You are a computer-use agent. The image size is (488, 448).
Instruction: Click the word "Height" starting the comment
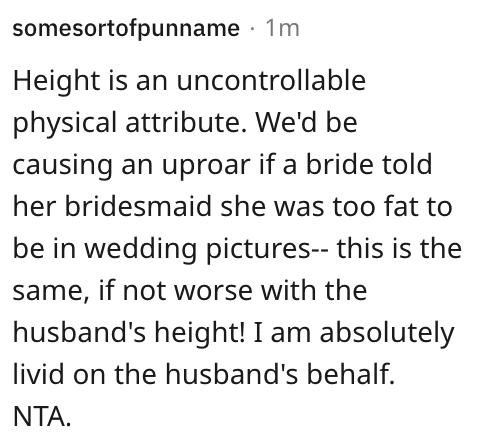[56, 82]
